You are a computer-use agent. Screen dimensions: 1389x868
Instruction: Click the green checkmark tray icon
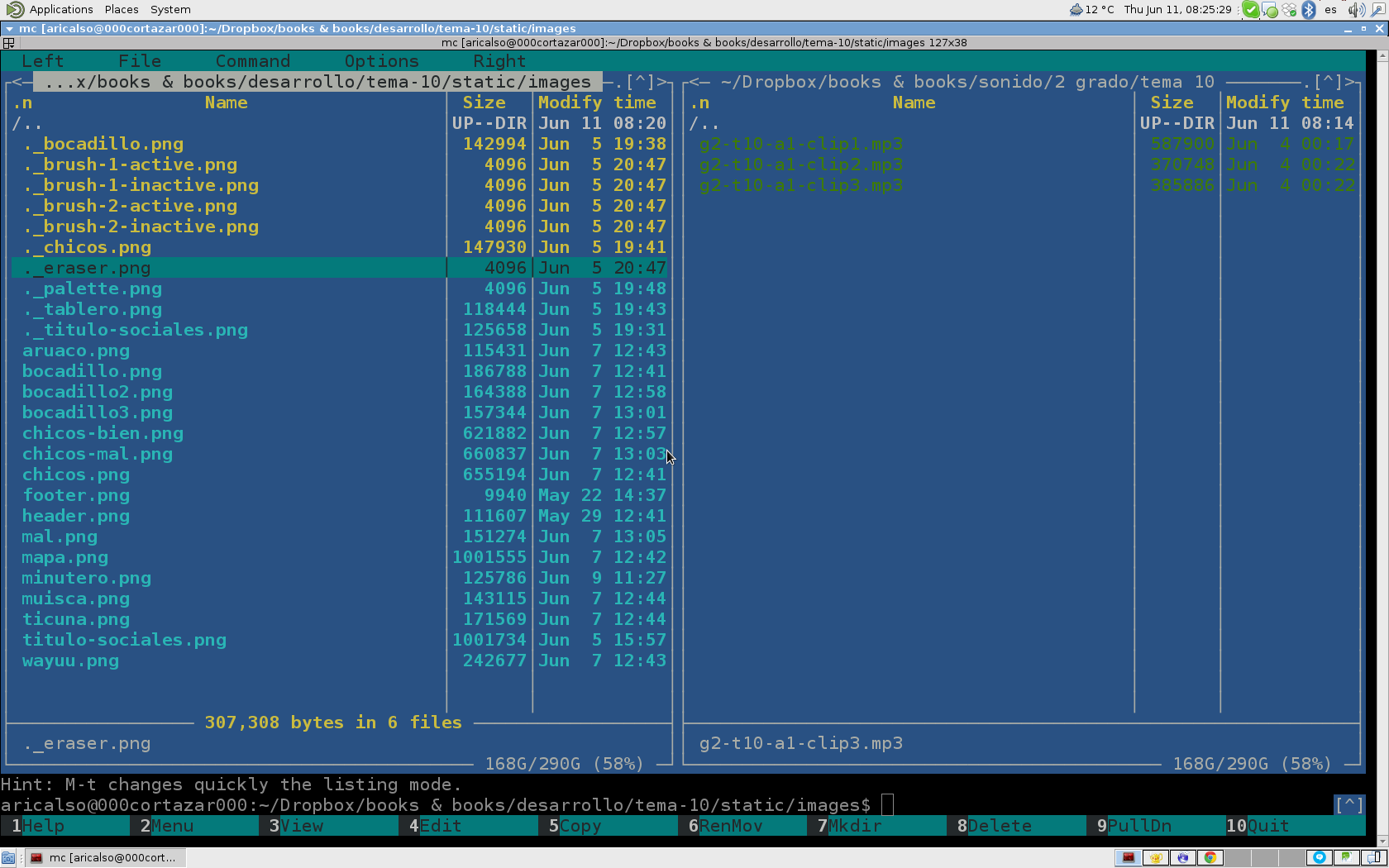point(1250,9)
